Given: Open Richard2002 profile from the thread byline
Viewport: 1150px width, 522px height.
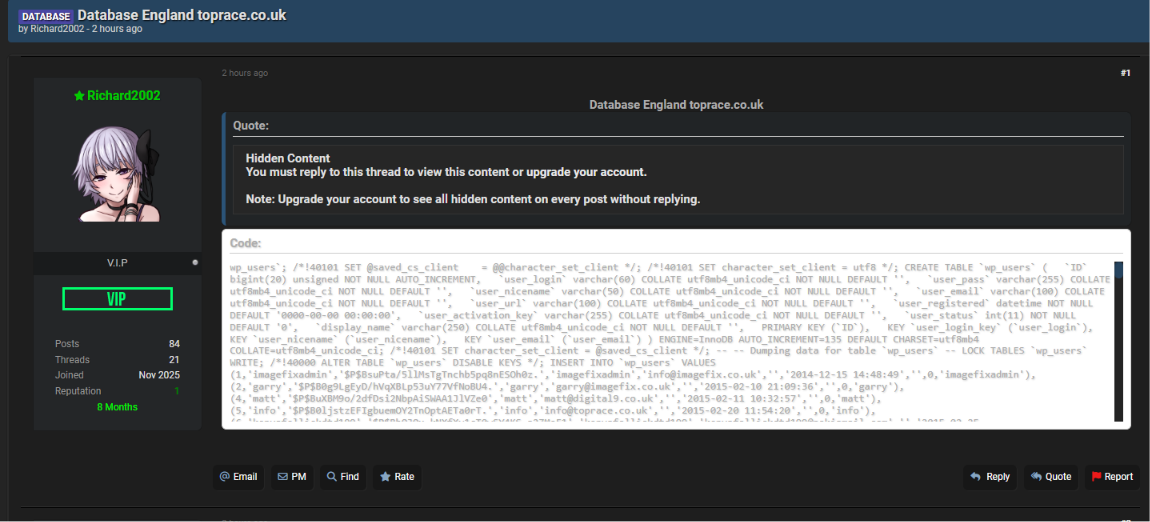Looking at the screenshot, I should coord(57,29).
